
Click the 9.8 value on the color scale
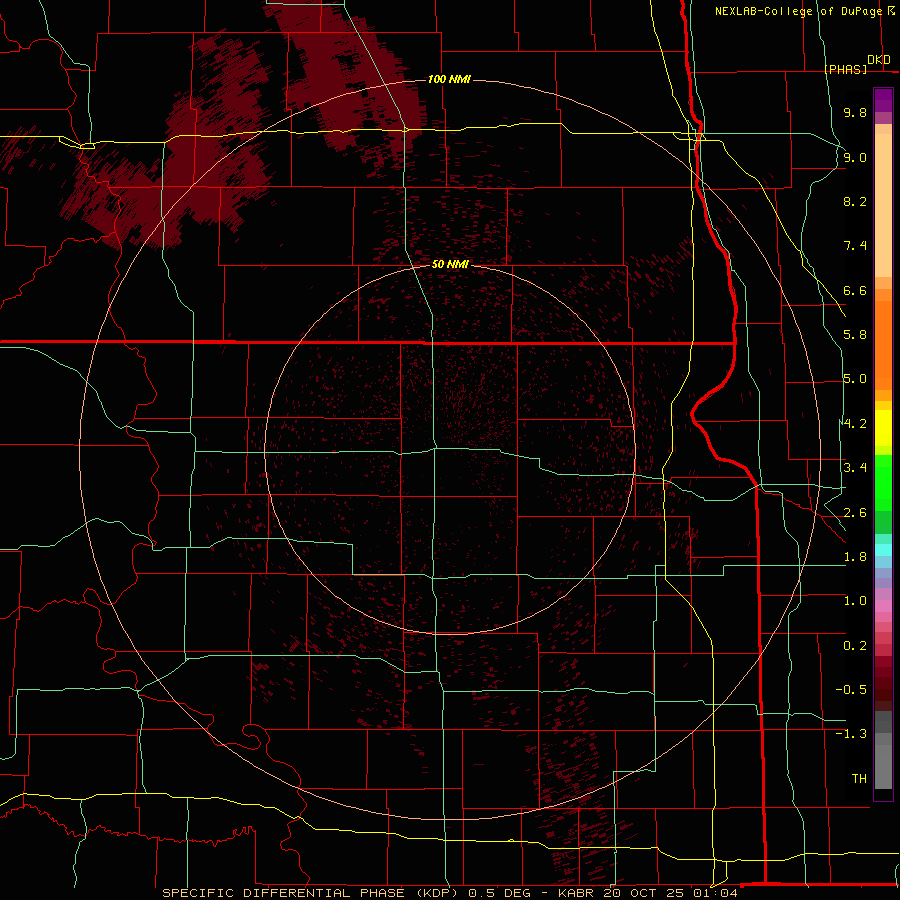[855, 112]
